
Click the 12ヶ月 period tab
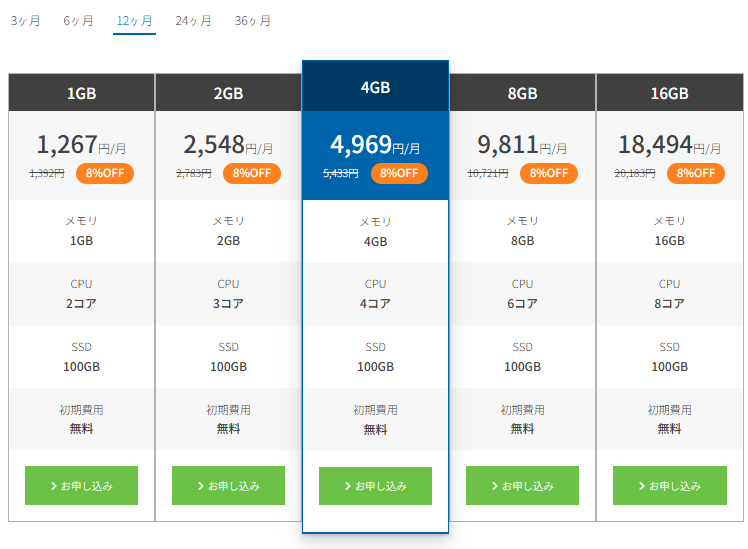(134, 21)
